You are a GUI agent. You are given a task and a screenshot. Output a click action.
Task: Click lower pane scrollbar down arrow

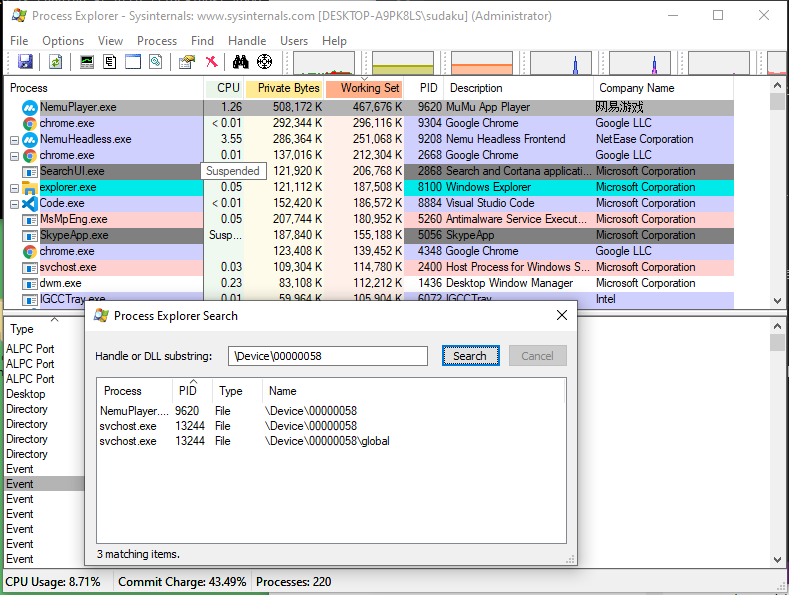tap(777, 559)
